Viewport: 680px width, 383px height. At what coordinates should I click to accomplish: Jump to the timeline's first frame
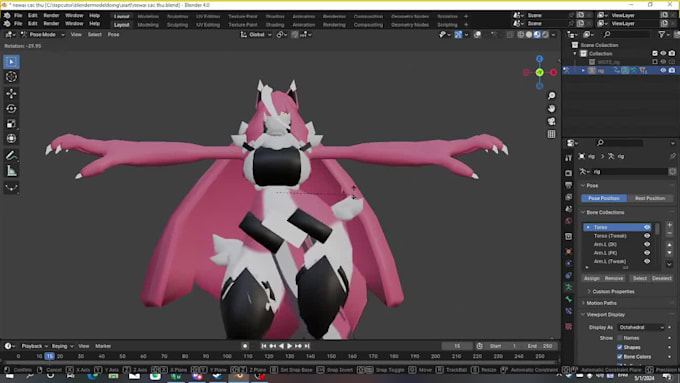pos(264,346)
